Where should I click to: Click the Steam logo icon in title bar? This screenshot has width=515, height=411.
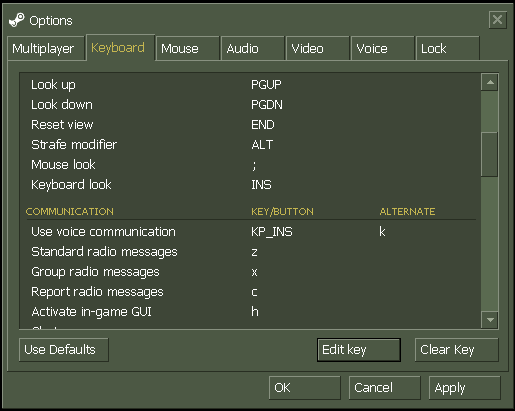coord(17,20)
